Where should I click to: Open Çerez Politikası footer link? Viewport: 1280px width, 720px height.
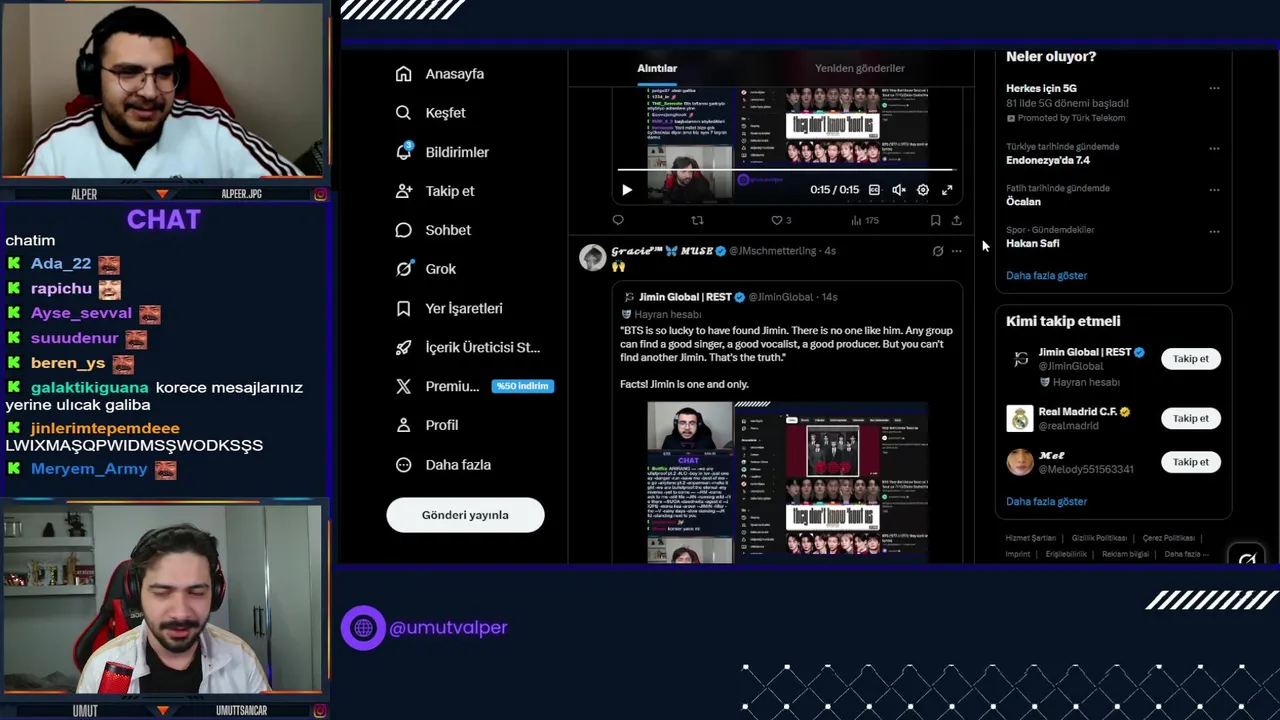pyautogui.click(x=1168, y=538)
